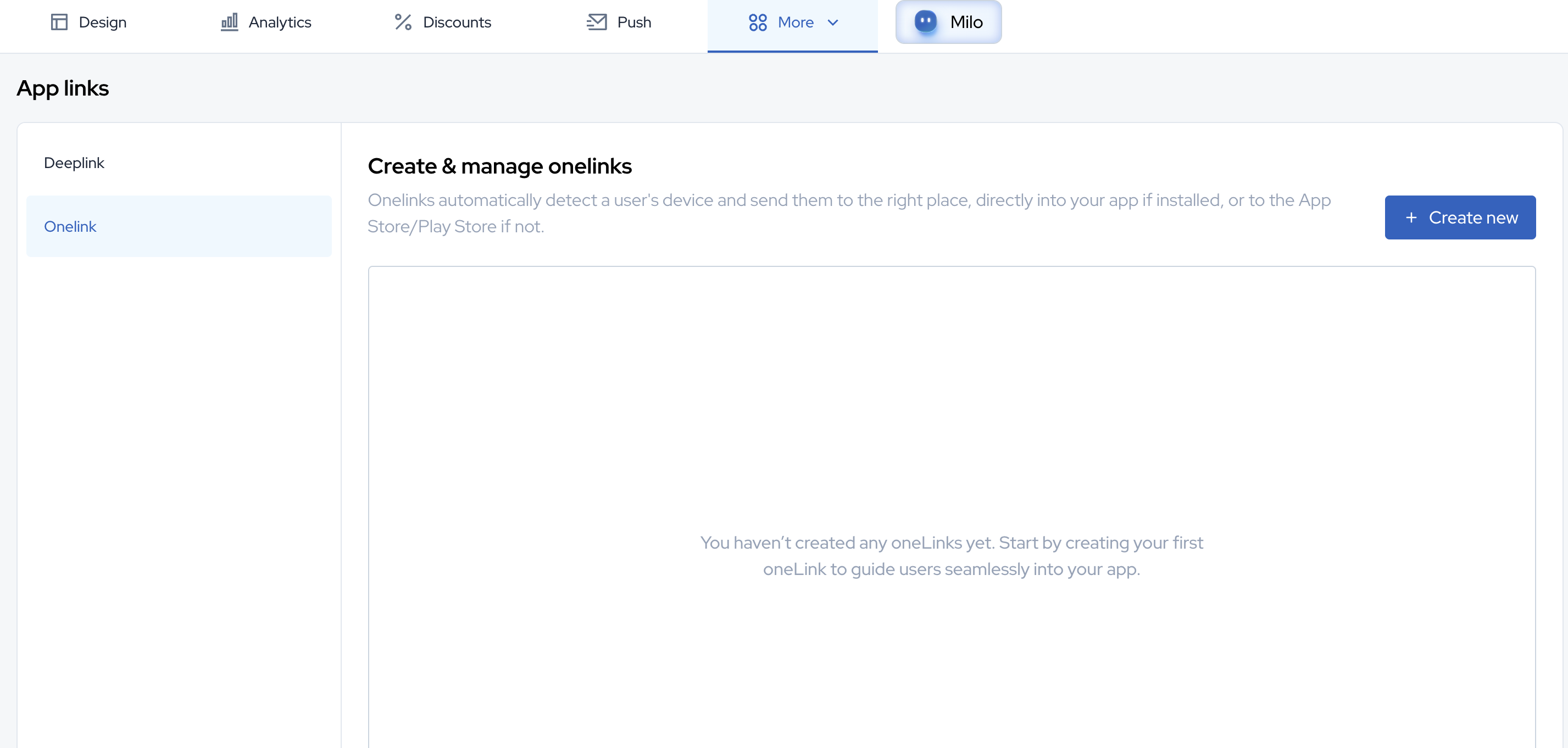The width and height of the screenshot is (1568, 748).
Task: Click the Create & manage onelinks heading
Action: [x=499, y=166]
